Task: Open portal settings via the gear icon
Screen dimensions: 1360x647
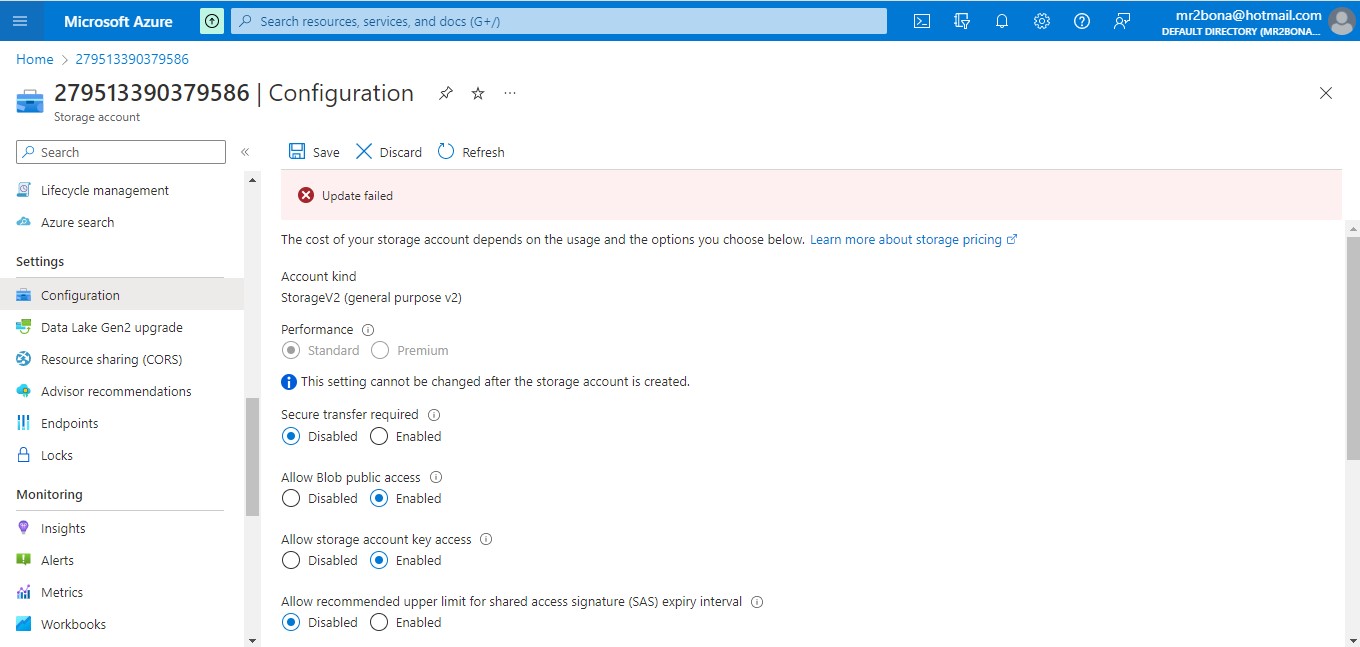Action: 1041,21
